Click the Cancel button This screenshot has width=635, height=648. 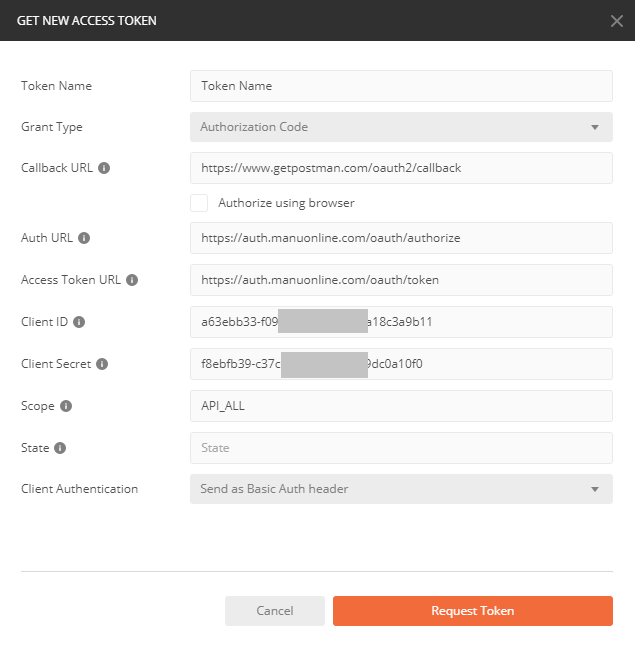click(x=275, y=611)
